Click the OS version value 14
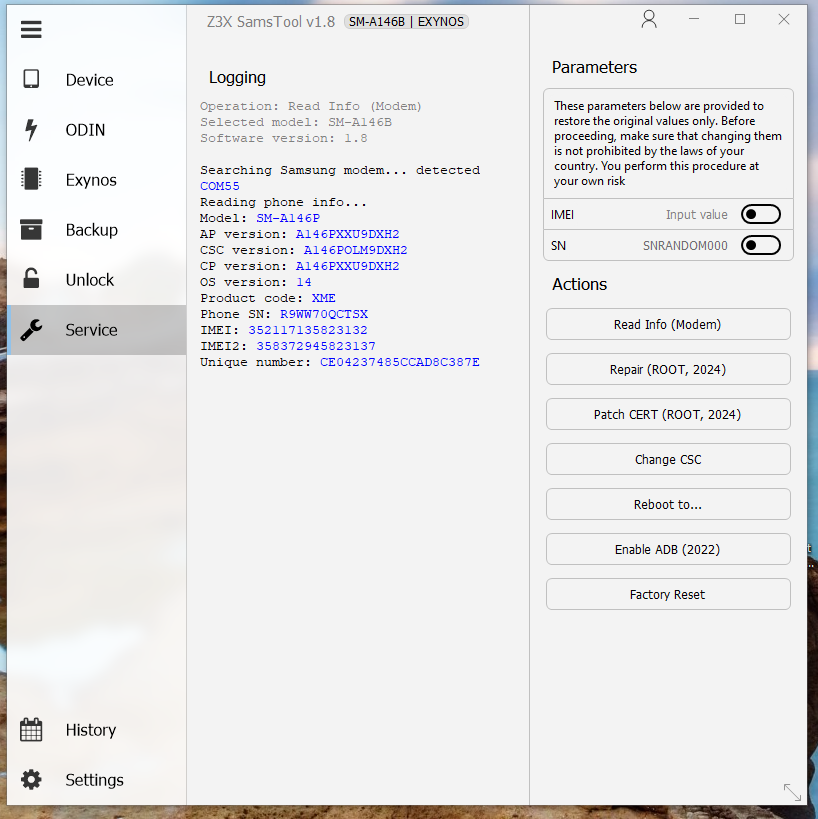The height and width of the screenshot is (819, 818). tap(303, 282)
